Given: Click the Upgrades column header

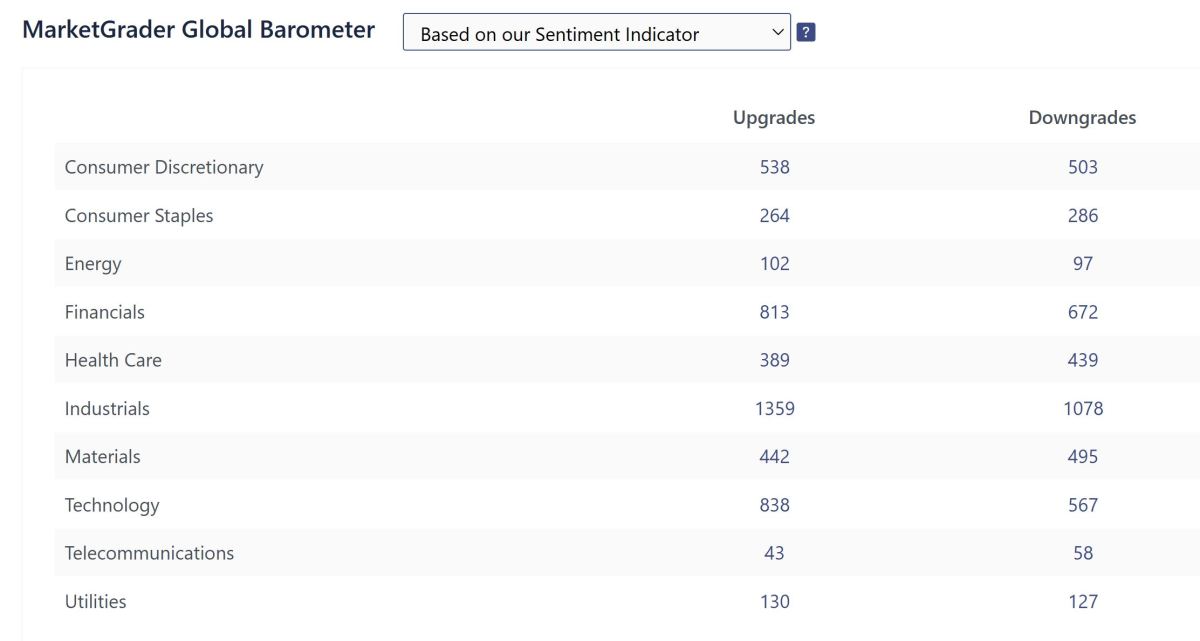Looking at the screenshot, I should pyautogui.click(x=774, y=118).
